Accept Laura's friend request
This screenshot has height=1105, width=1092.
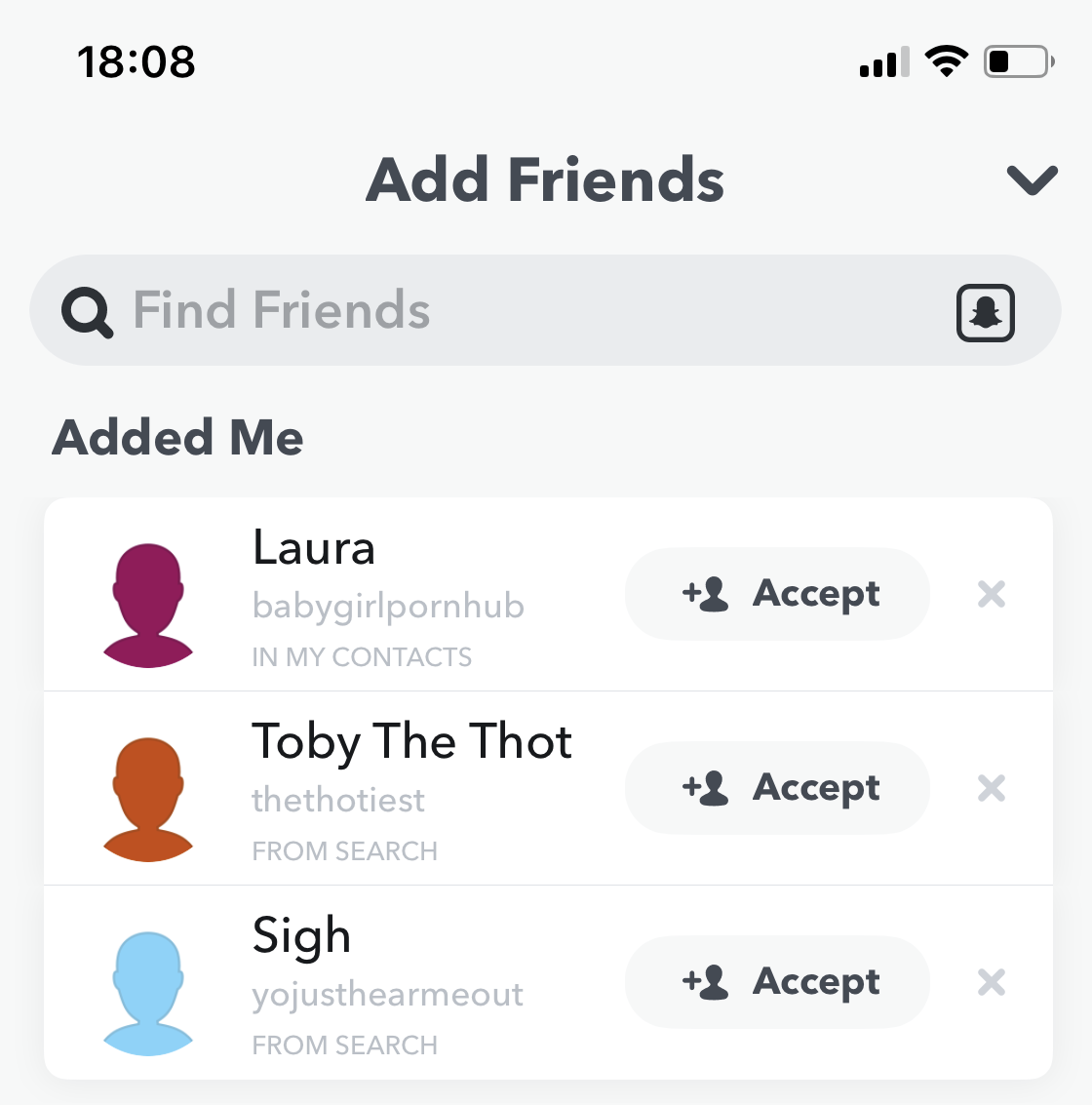(778, 594)
